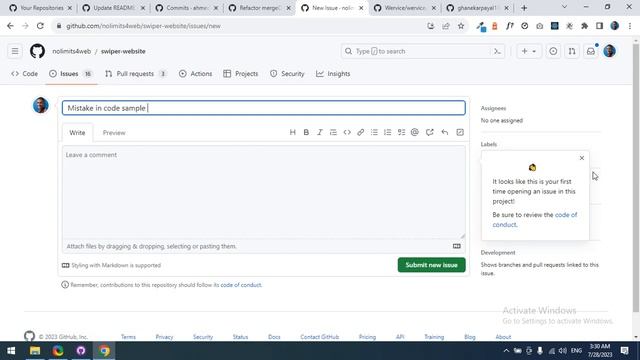Viewport: 640px width, 360px height.
Task: Open the browser extensions puzzle icon
Action: (x=584, y=26)
